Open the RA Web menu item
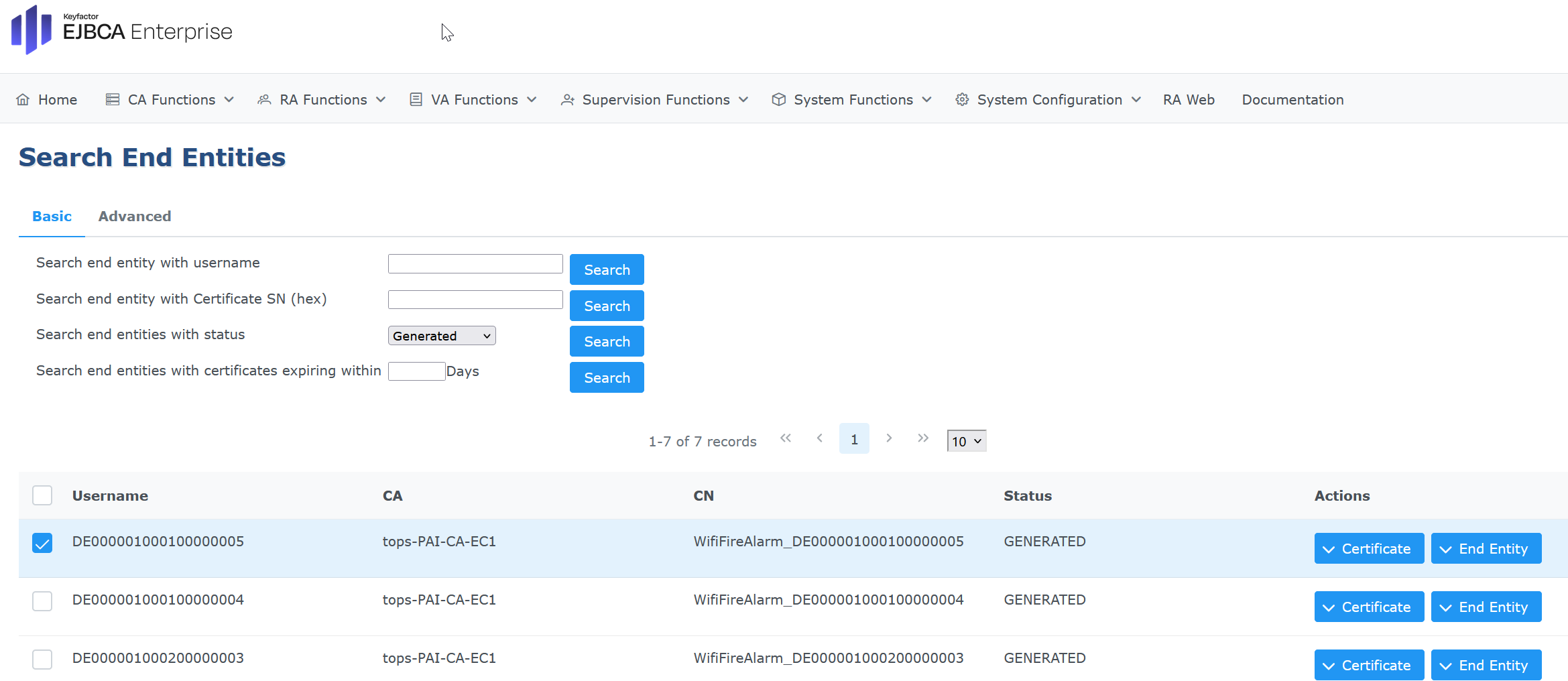 [1189, 100]
